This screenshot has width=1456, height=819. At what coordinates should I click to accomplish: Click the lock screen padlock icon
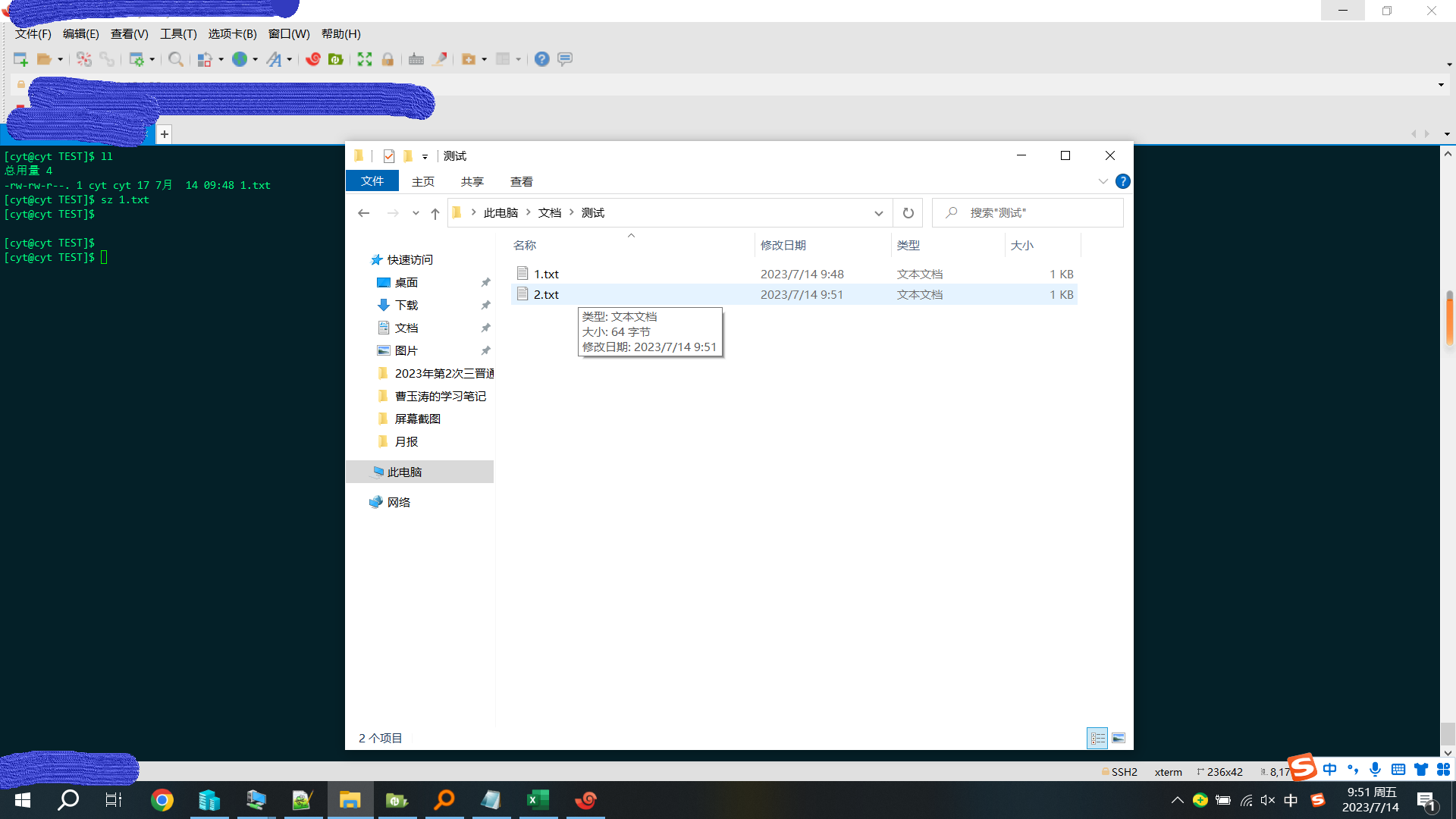tap(388, 59)
